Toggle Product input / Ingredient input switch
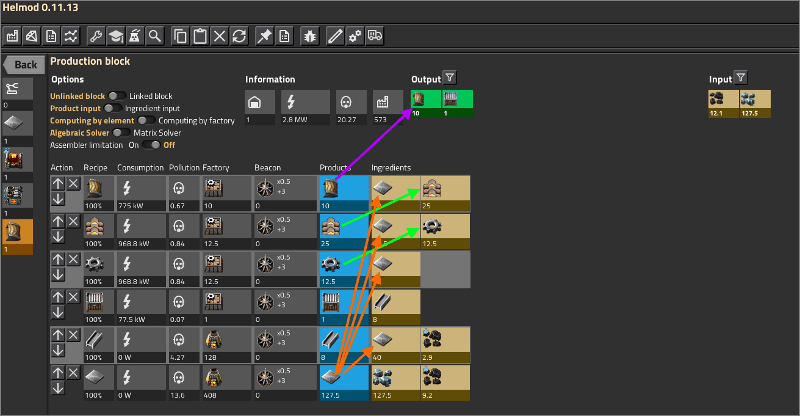800x416 pixels. (x=113, y=108)
